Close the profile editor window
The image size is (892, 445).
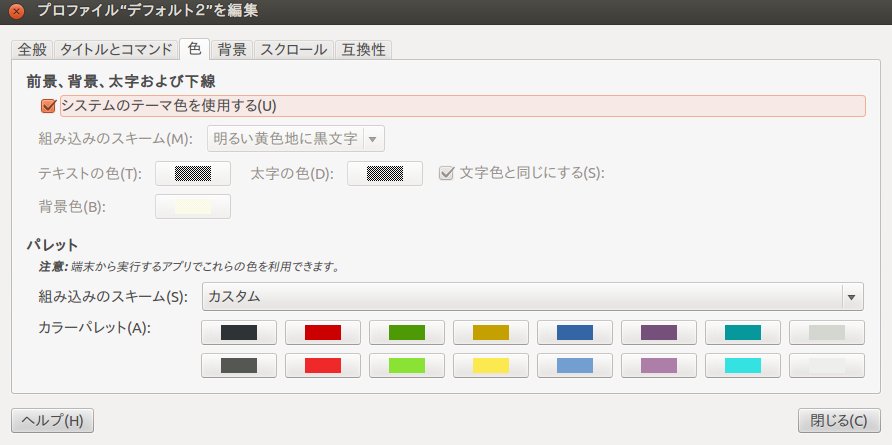[x=17, y=11]
